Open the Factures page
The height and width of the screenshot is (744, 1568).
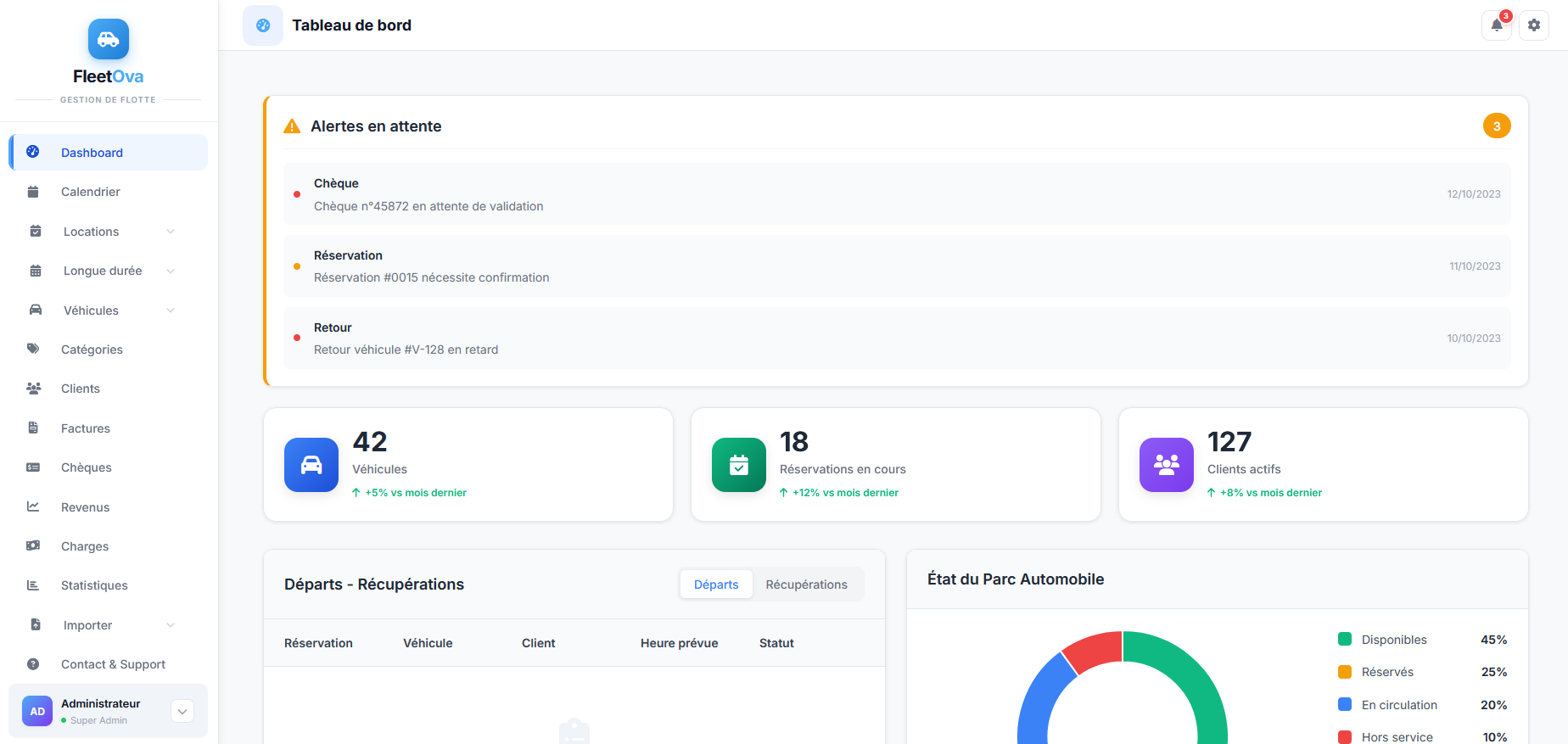tap(86, 428)
